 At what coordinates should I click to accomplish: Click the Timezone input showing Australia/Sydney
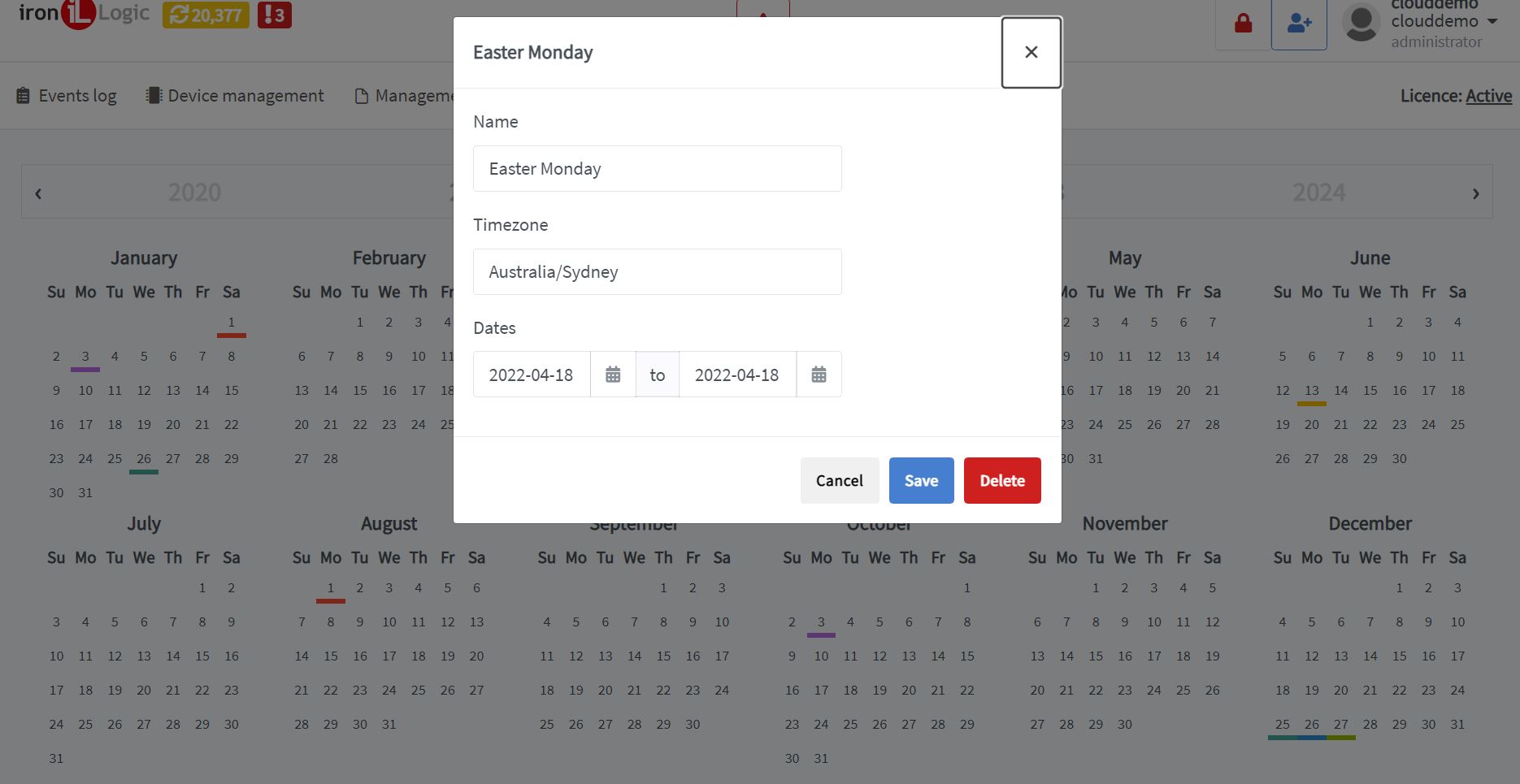(657, 271)
